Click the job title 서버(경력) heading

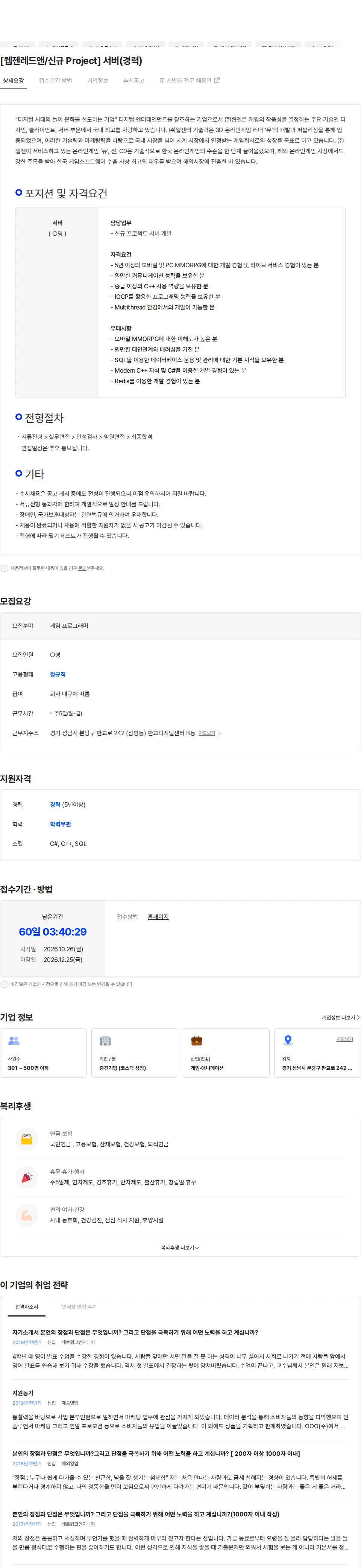tap(71, 60)
